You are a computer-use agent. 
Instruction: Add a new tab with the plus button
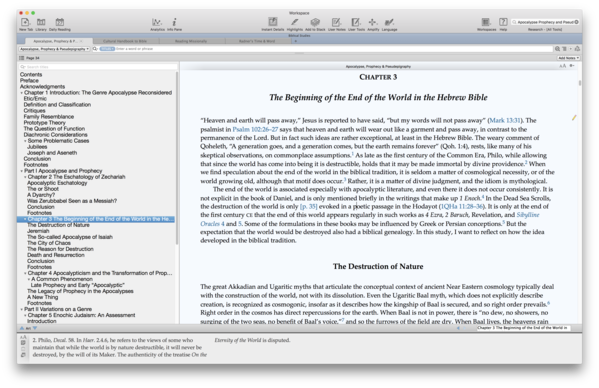pos(295,41)
